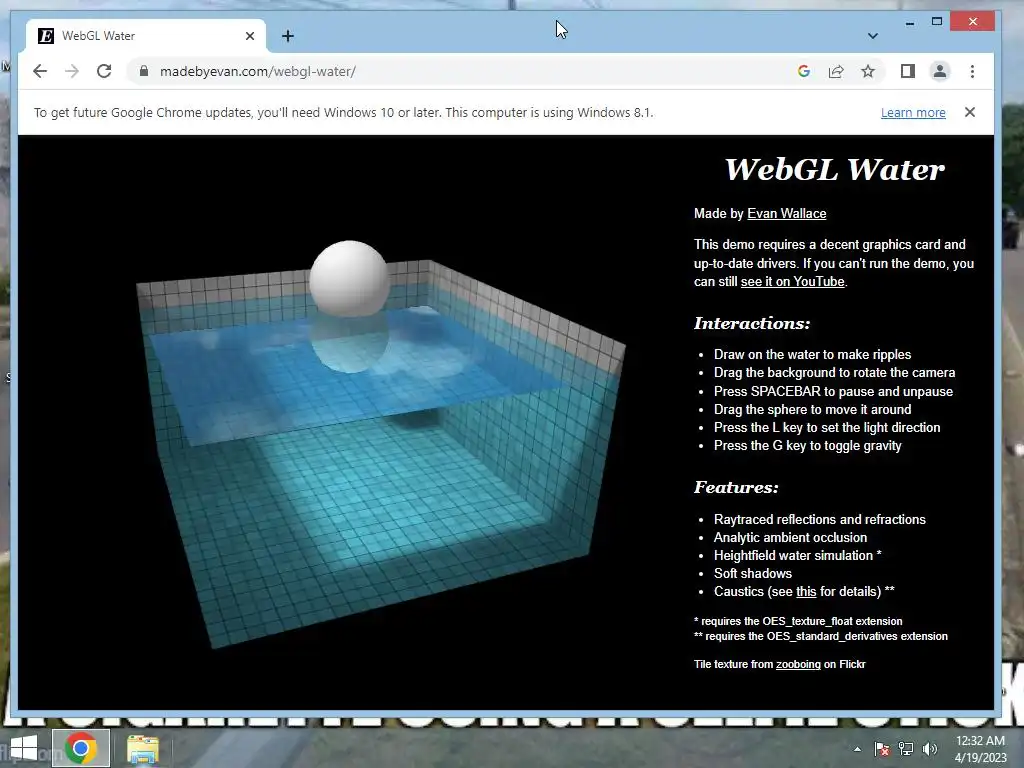
Task: Maximize the Chrome window
Action: coord(936,22)
